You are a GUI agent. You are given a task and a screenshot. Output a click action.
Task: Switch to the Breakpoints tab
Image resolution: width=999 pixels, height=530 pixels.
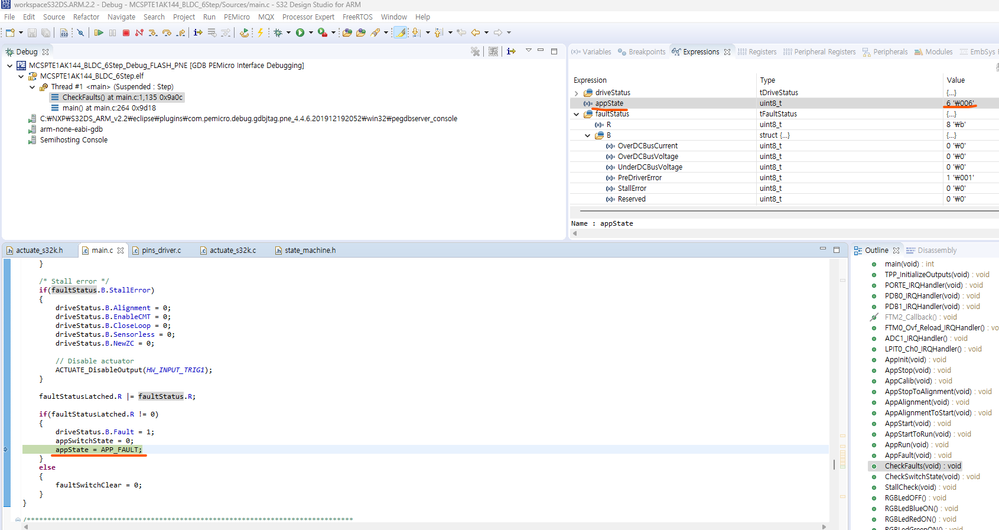(642, 52)
